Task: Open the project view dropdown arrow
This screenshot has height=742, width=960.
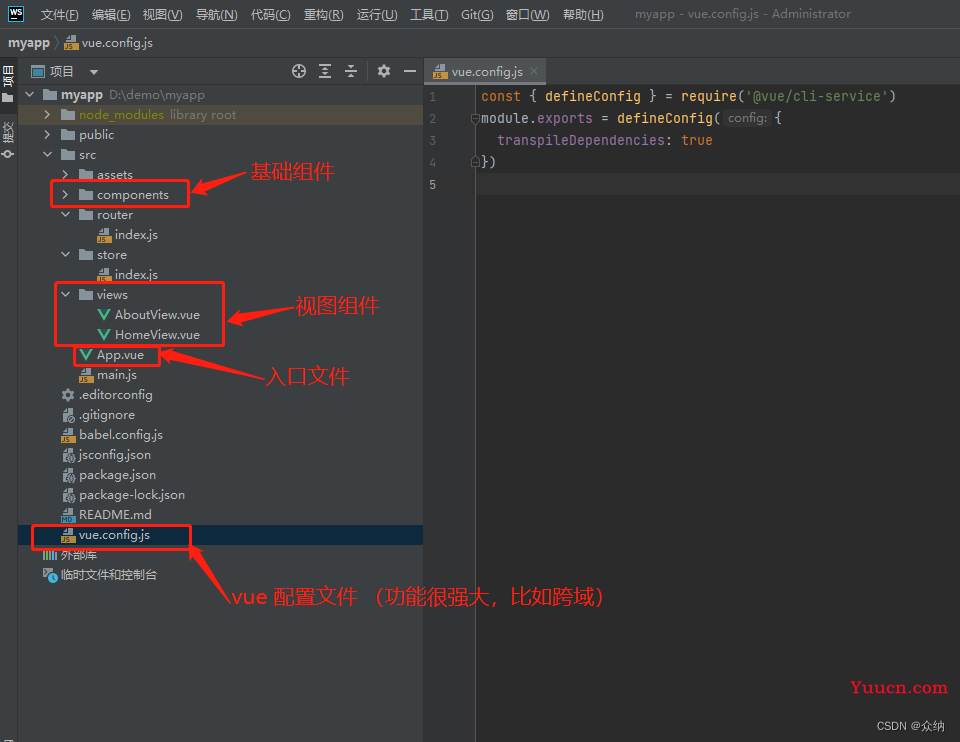Action: [x=94, y=72]
